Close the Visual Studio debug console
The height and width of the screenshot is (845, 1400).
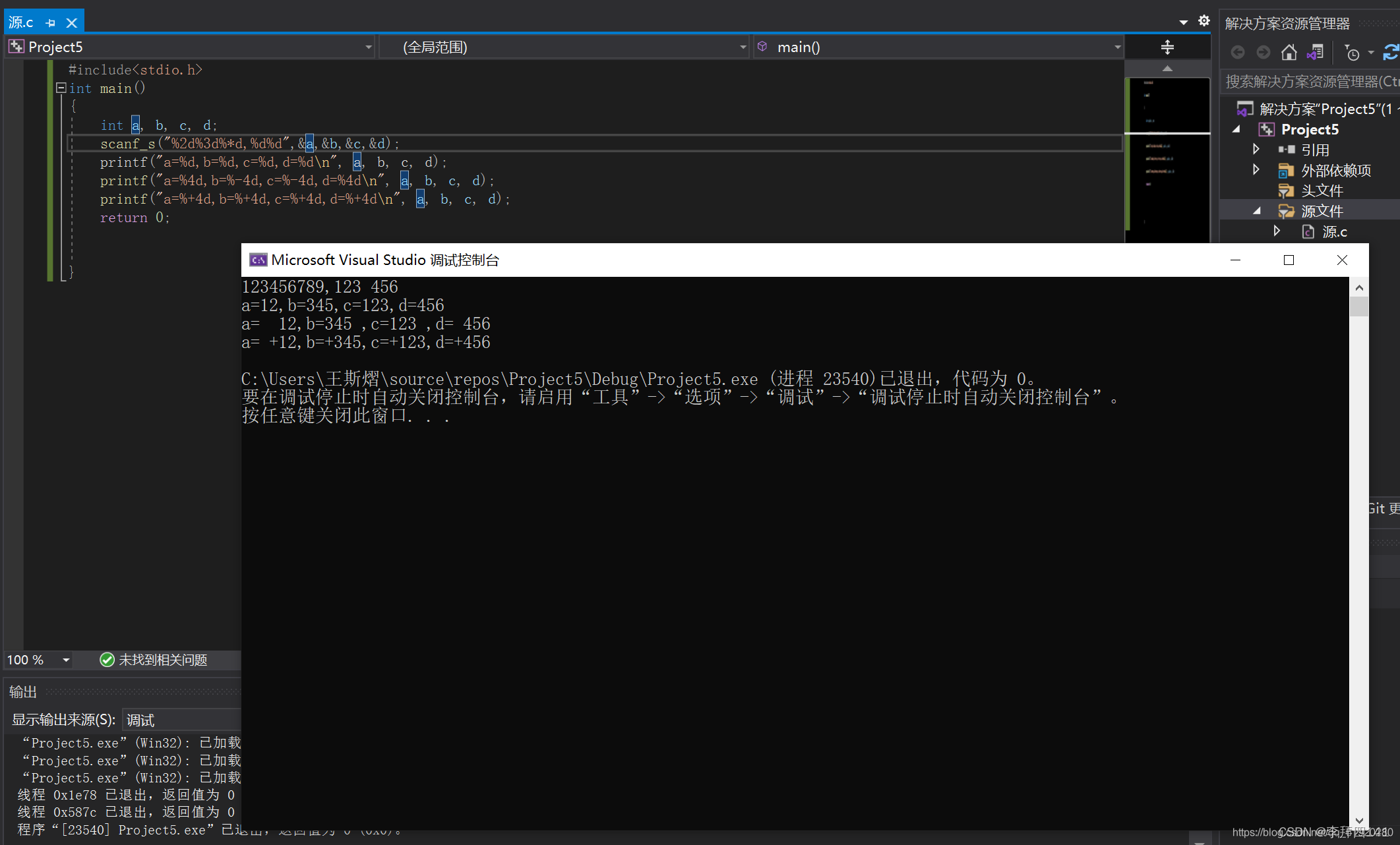[x=1342, y=260]
